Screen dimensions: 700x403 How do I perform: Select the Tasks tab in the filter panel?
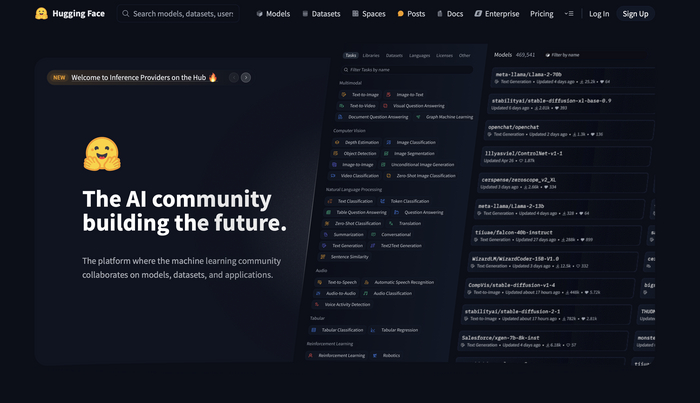351,55
